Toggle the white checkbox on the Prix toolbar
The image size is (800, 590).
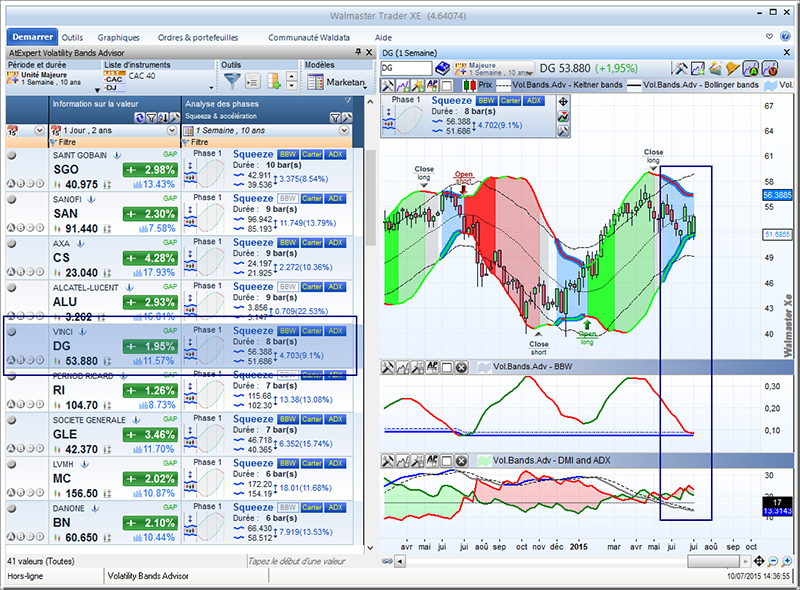447,85
